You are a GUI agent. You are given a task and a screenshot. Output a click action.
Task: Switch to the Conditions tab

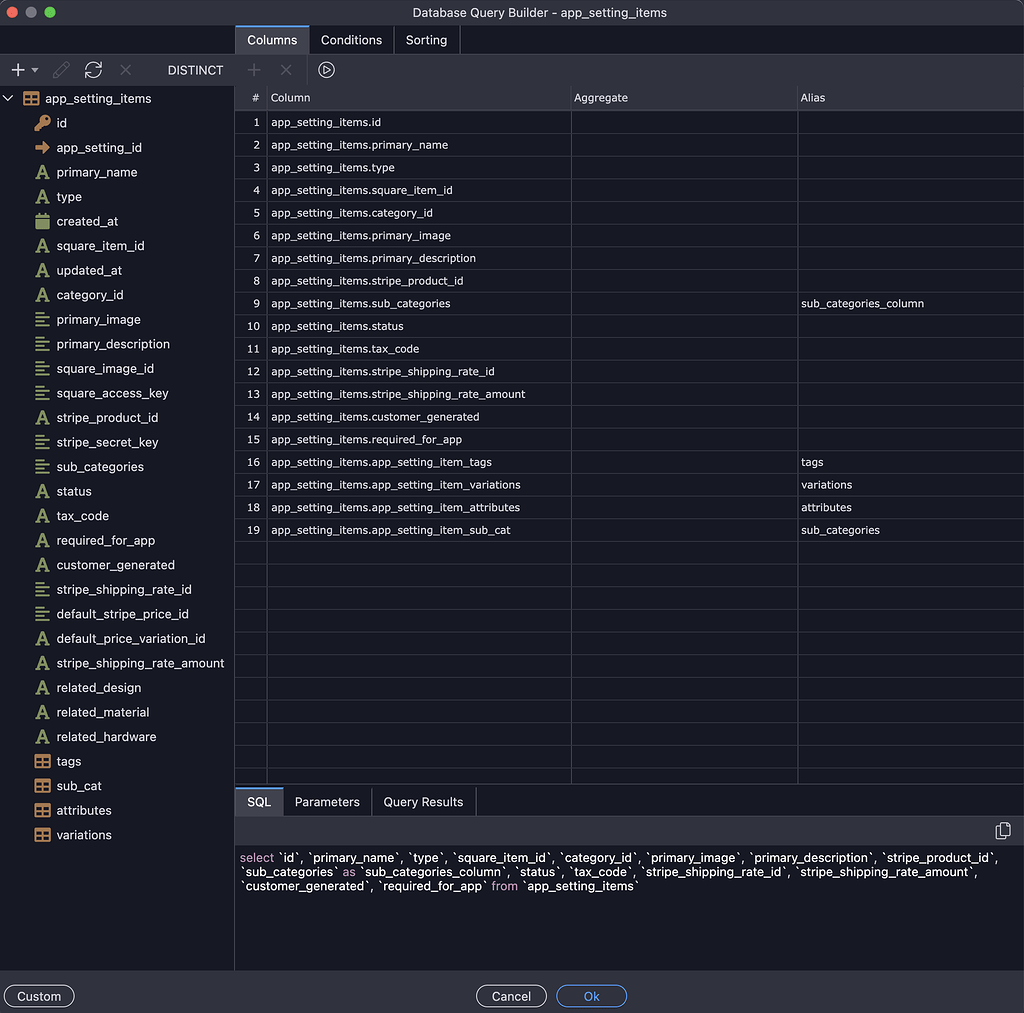pos(351,40)
